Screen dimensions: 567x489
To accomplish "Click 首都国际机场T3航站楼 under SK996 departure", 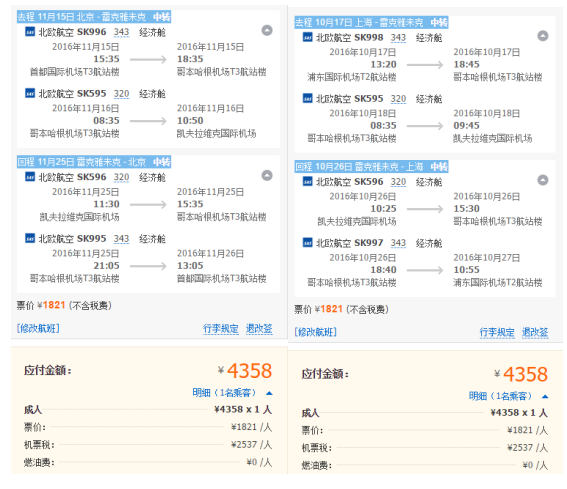I will [x=74, y=72].
